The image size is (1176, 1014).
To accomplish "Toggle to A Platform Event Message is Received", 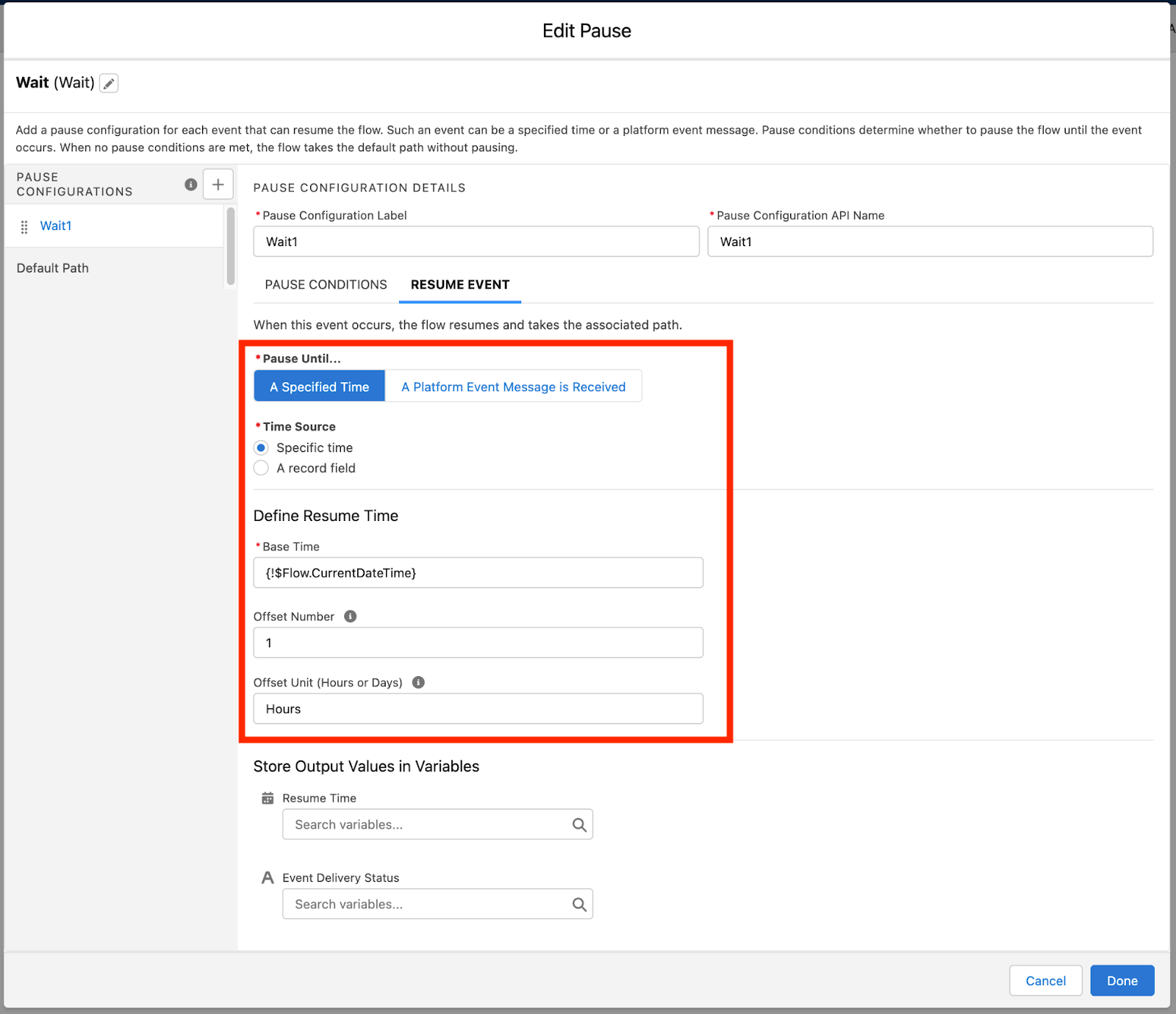I will (x=513, y=386).
